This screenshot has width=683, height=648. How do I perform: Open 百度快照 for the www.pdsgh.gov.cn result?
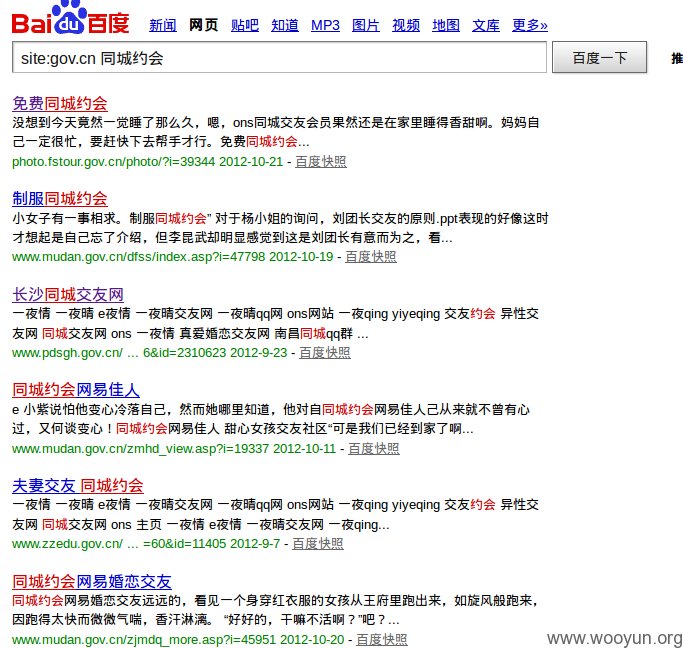[x=325, y=353]
